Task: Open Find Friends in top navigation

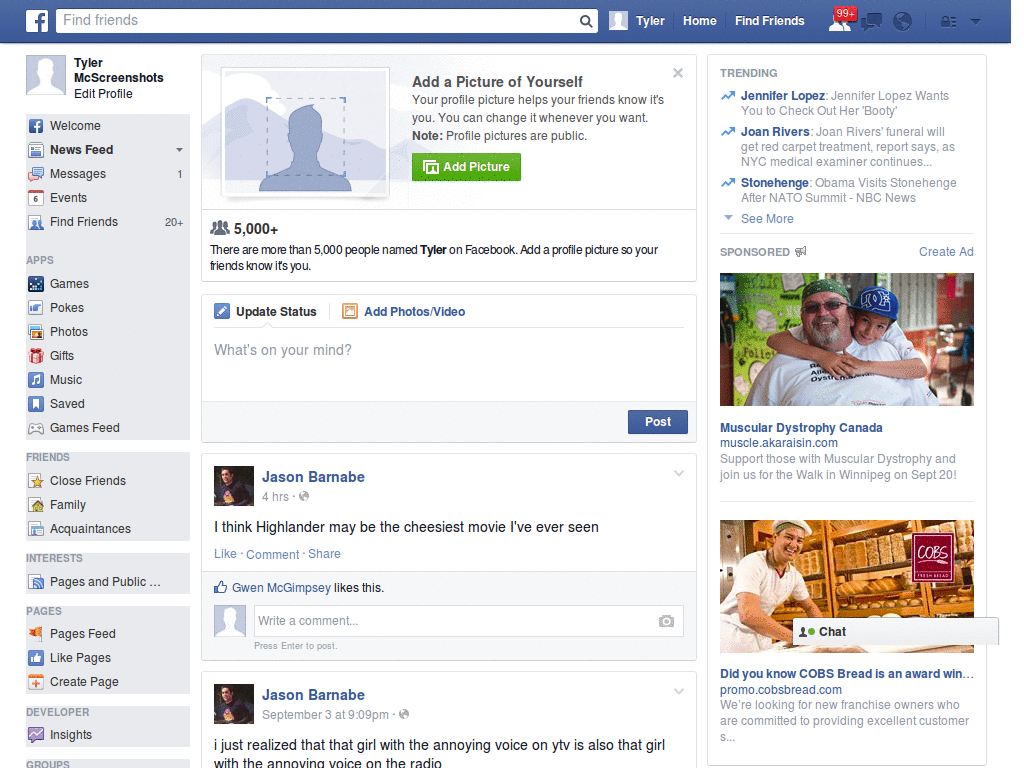Action: (x=769, y=21)
